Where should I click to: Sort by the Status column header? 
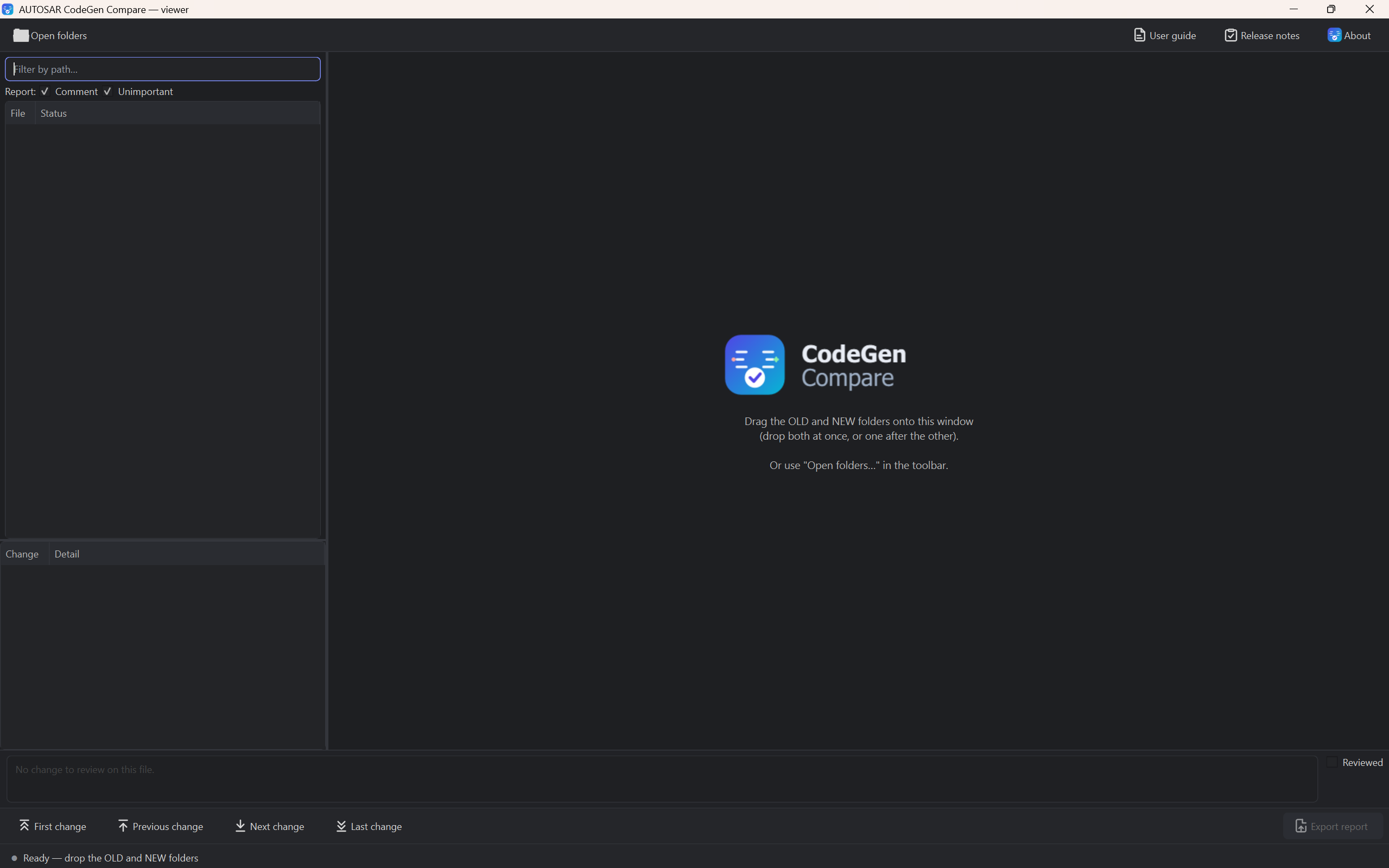pyautogui.click(x=177, y=113)
